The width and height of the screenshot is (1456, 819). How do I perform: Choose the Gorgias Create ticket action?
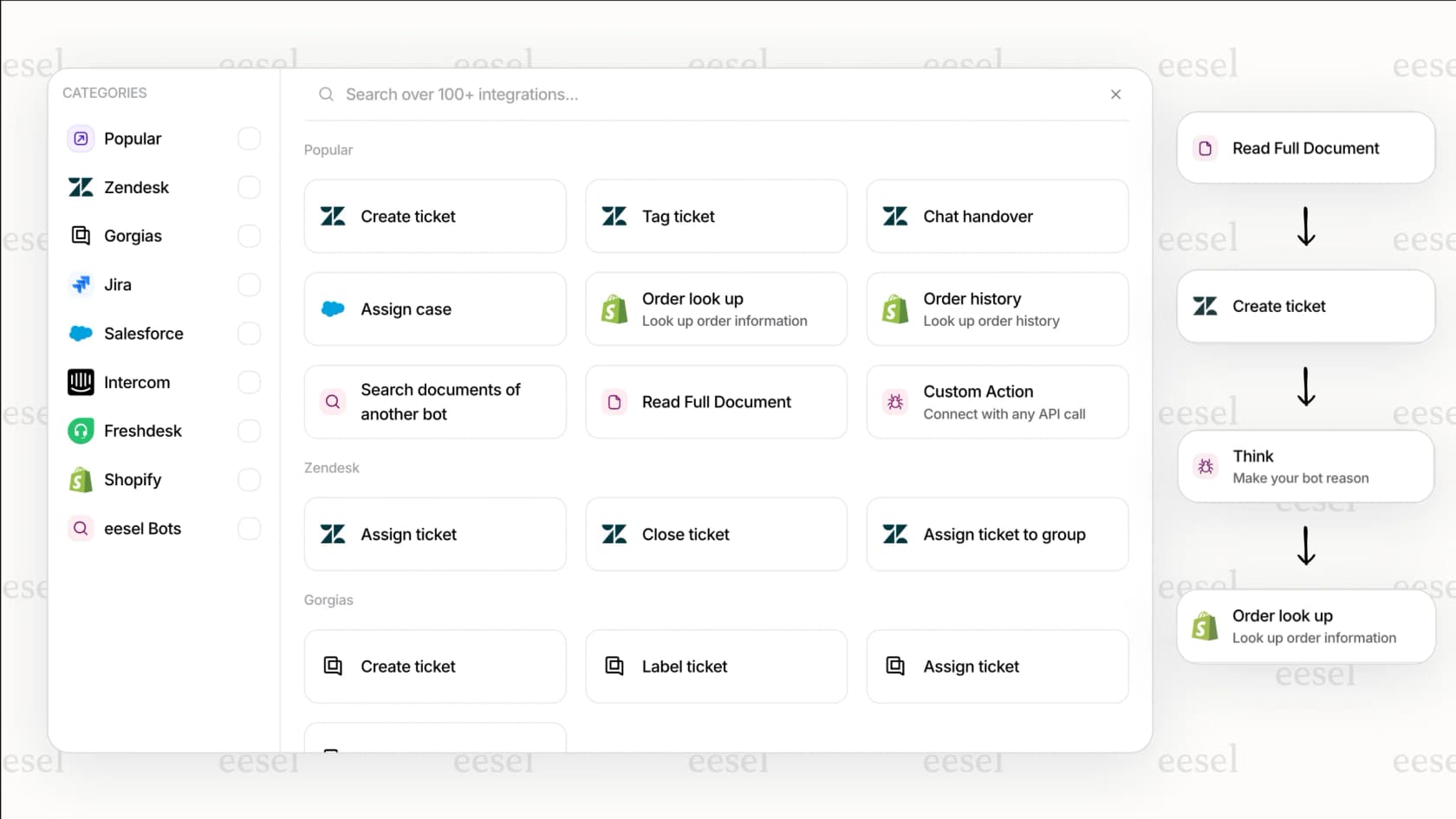coord(435,666)
